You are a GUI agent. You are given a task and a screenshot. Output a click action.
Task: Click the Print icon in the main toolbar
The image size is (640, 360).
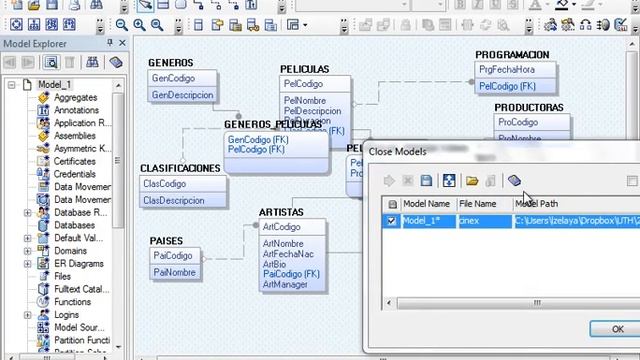coord(74,5)
